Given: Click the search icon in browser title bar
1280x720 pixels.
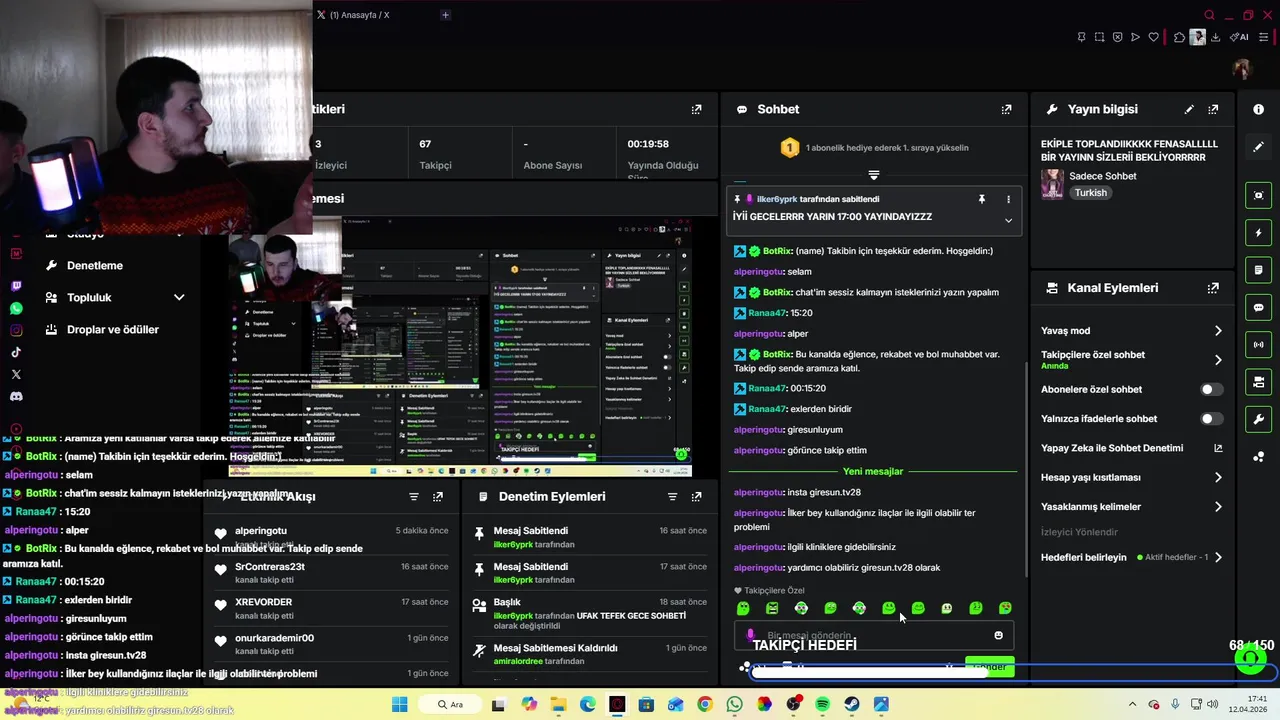Looking at the screenshot, I should point(1209,15).
